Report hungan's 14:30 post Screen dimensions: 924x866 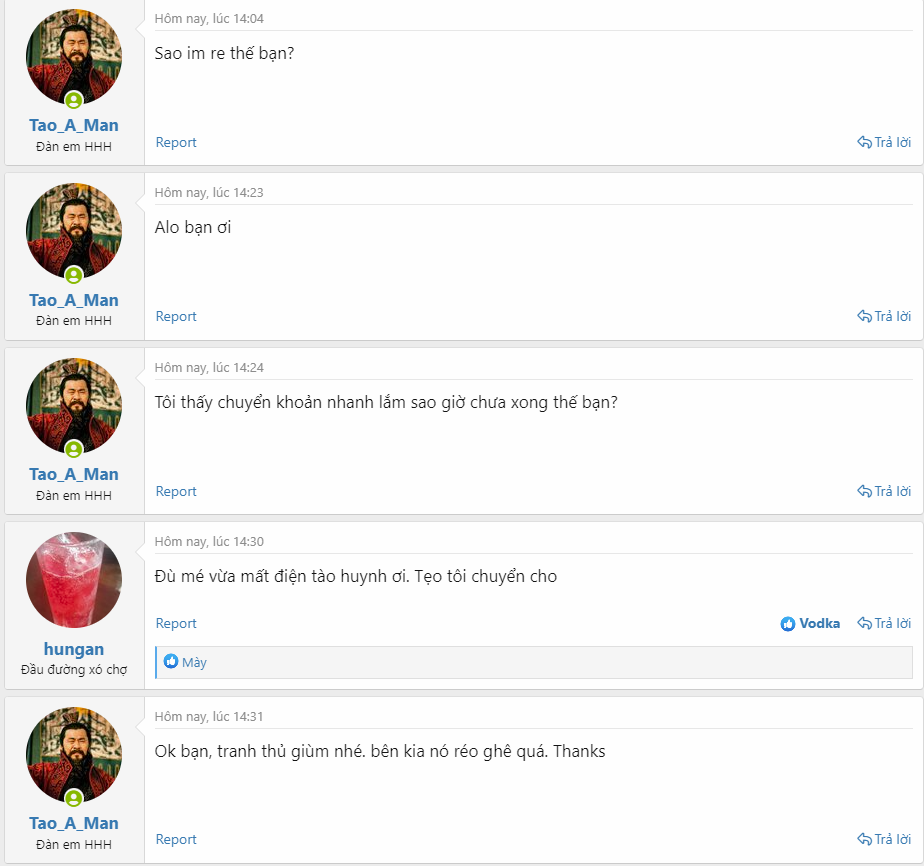click(176, 623)
